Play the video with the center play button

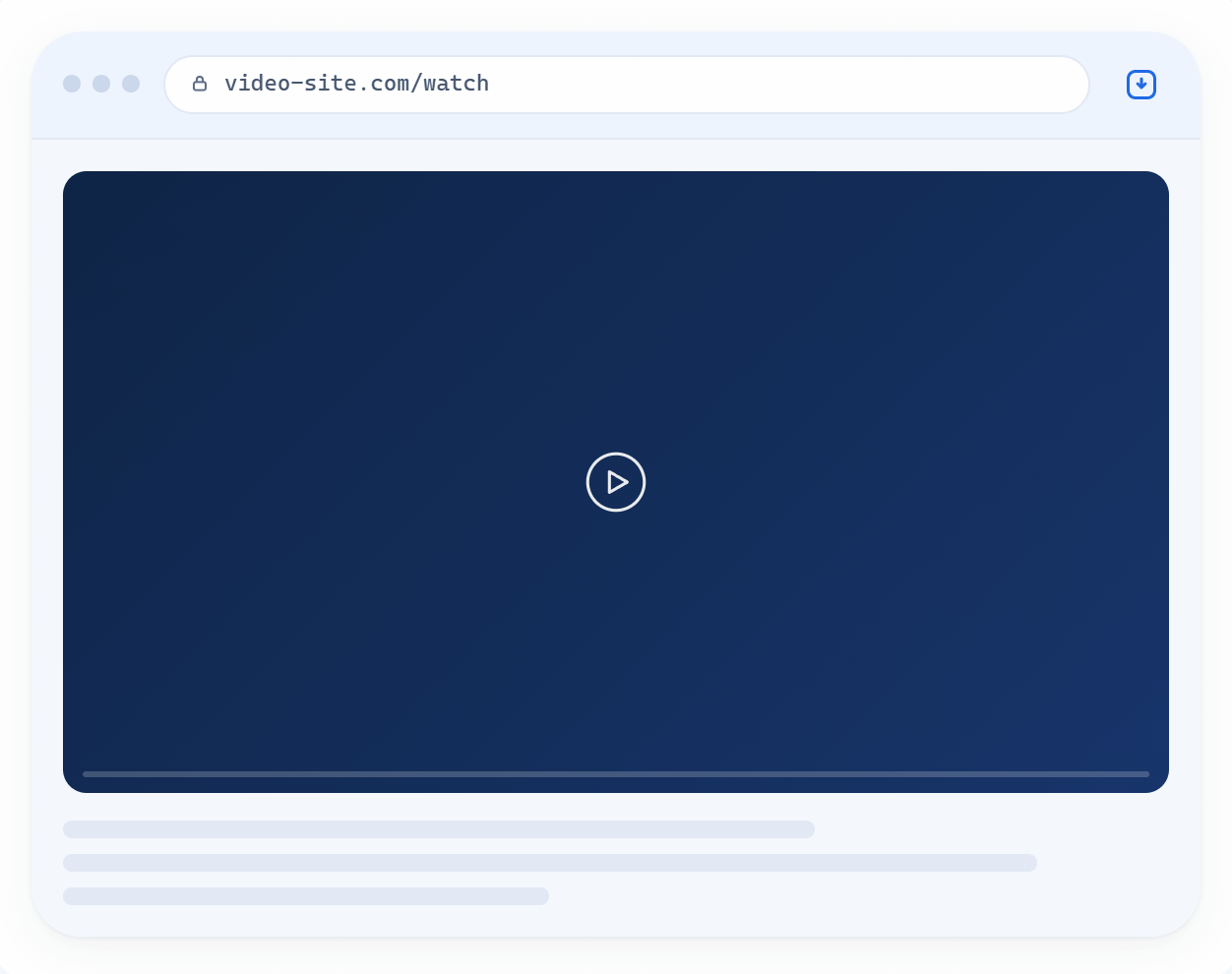(616, 482)
